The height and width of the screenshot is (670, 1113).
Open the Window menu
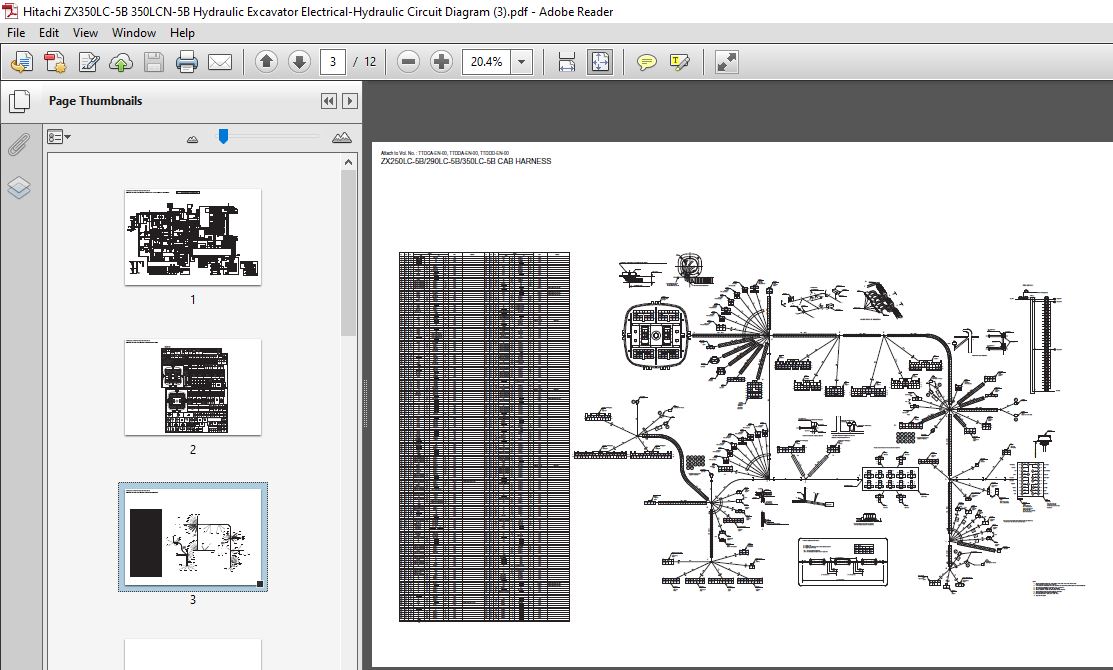(133, 33)
